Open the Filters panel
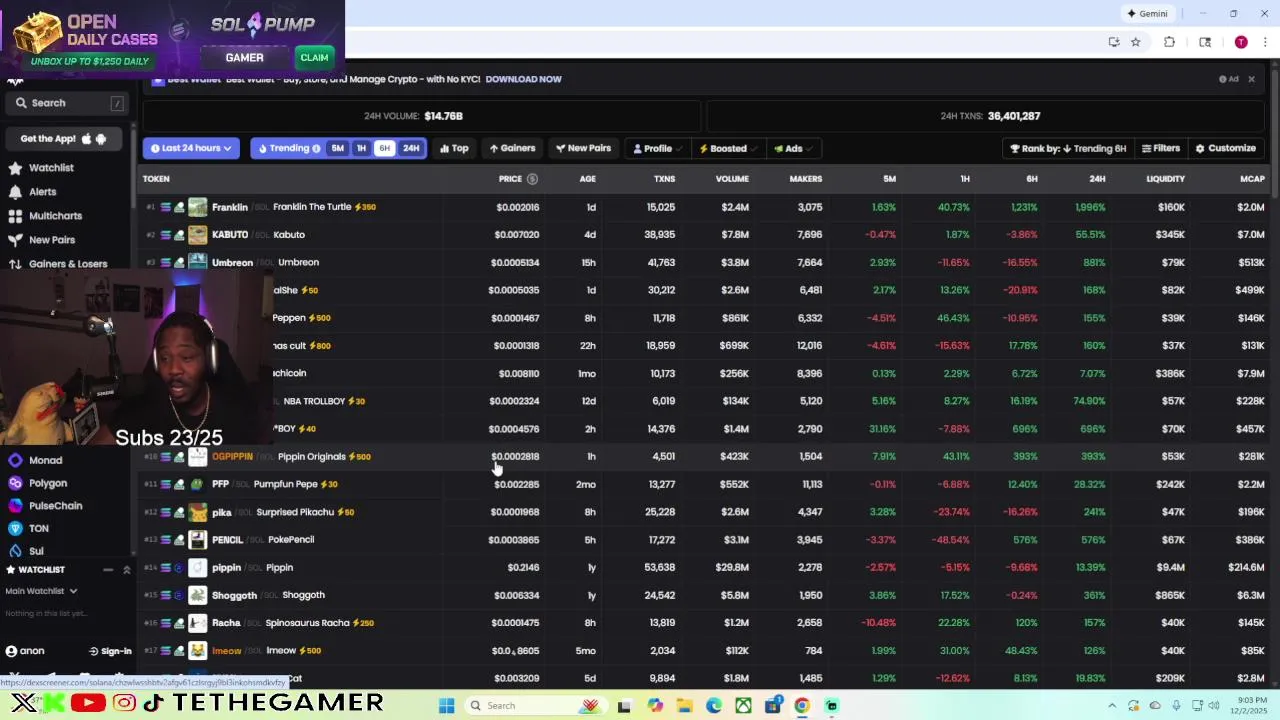Viewport: 1280px width, 720px height. (x=1161, y=148)
